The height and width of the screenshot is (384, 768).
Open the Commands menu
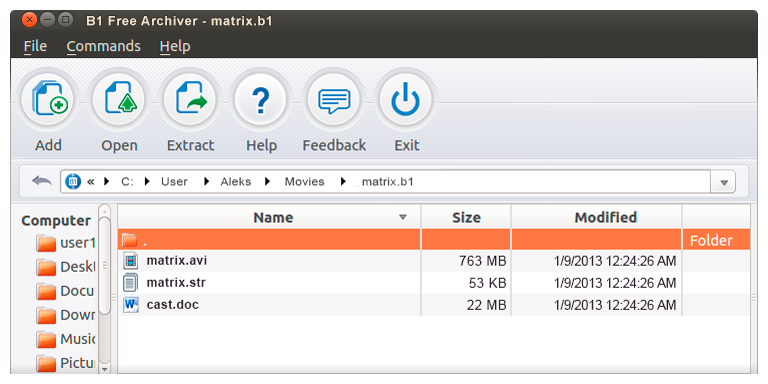(104, 47)
